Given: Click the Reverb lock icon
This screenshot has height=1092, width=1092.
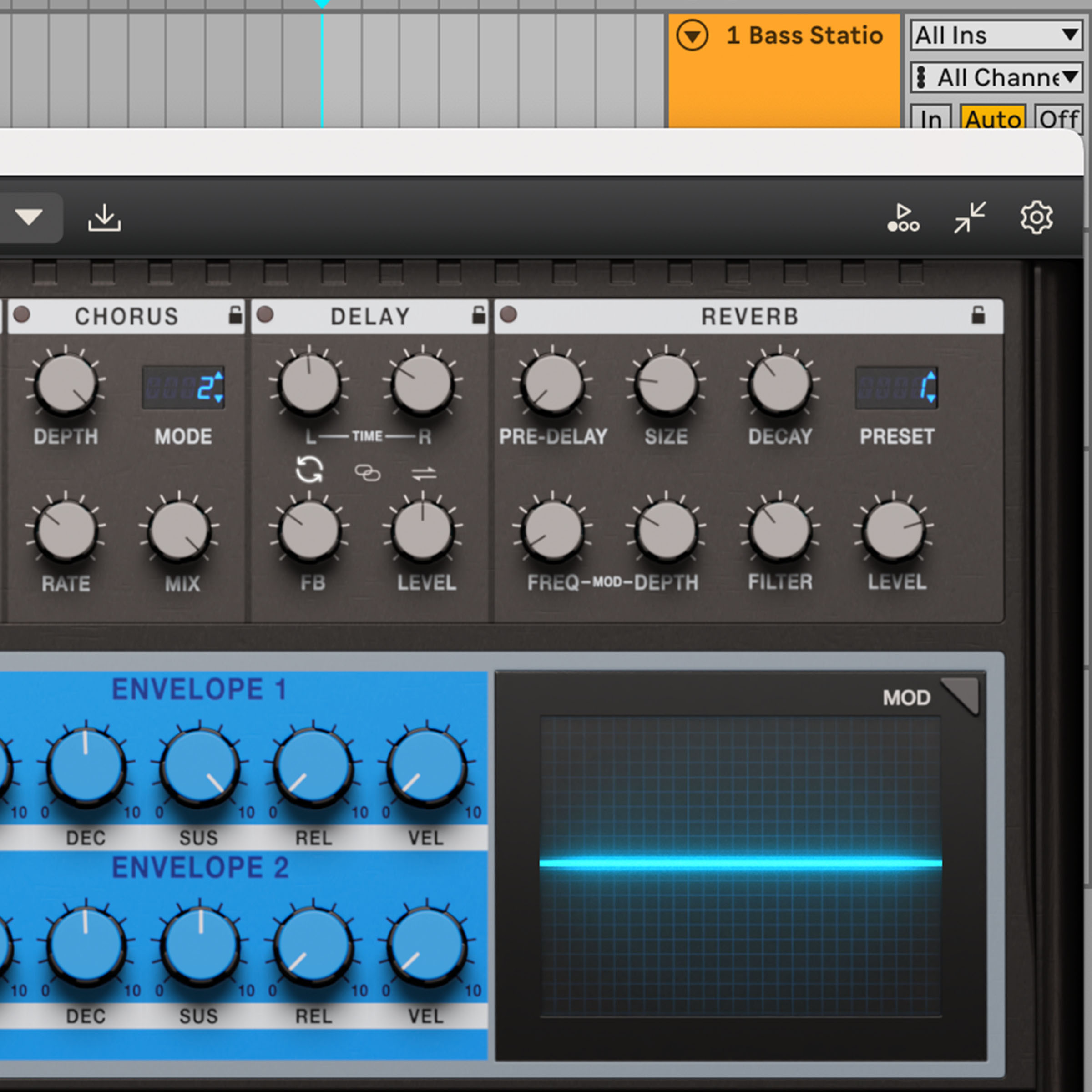Looking at the screenshot, I should tap(978, 315).
